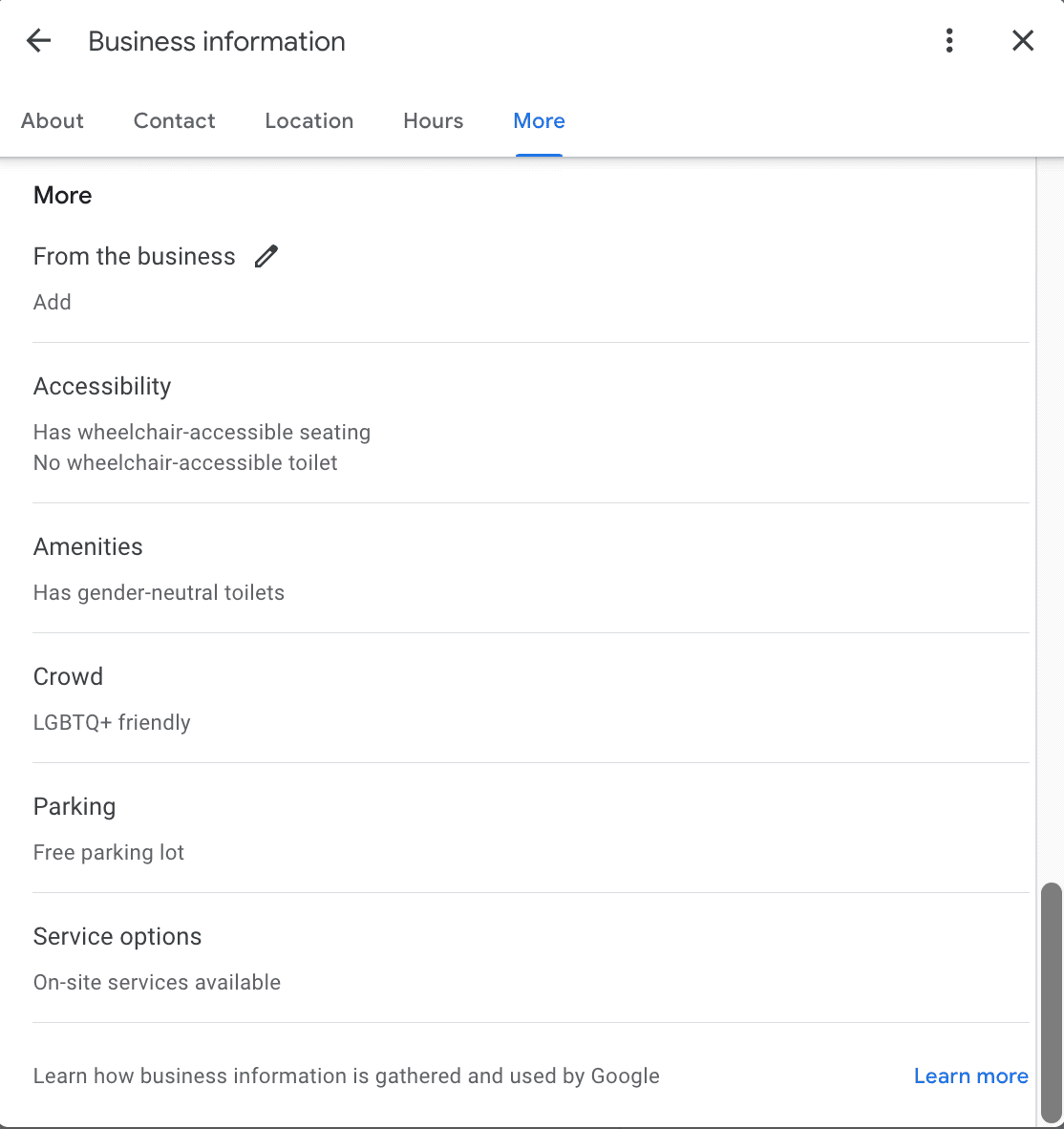Click No wheelchair-accessible toilet entry
1064x1129 pixels.
185,462
